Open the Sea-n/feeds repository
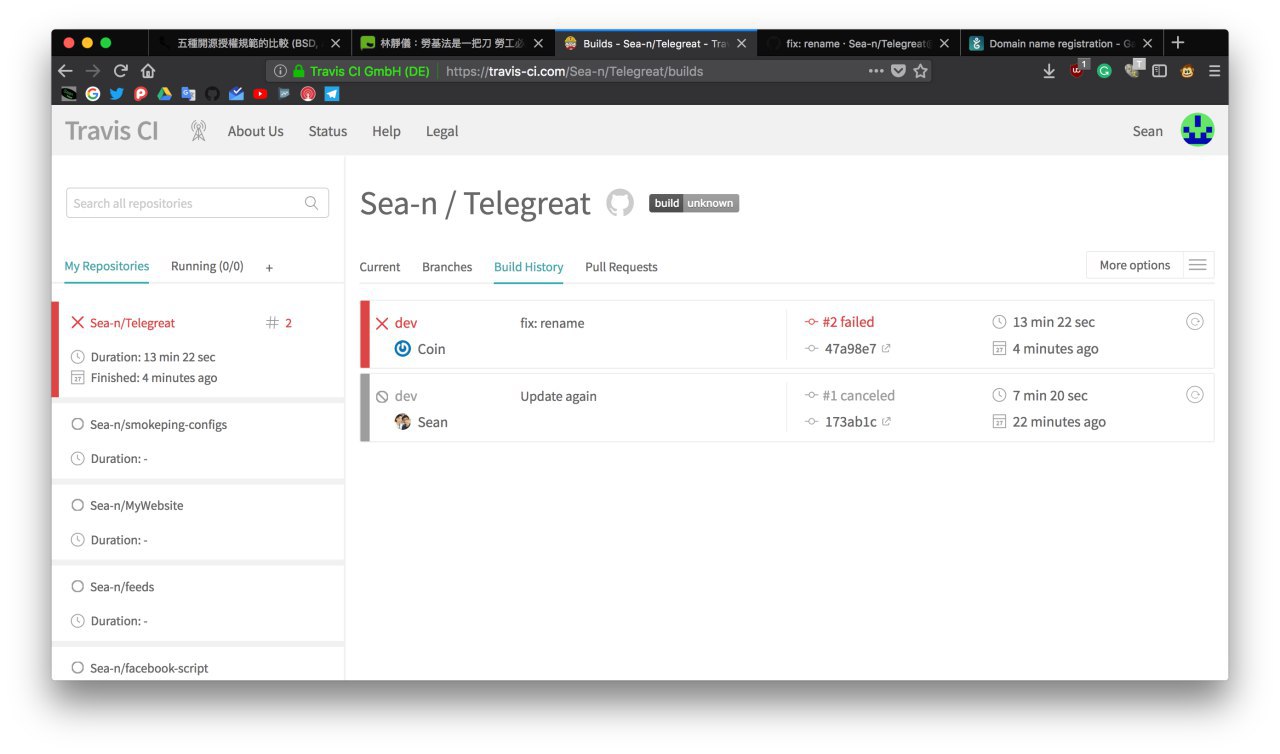 click(122, 586)
